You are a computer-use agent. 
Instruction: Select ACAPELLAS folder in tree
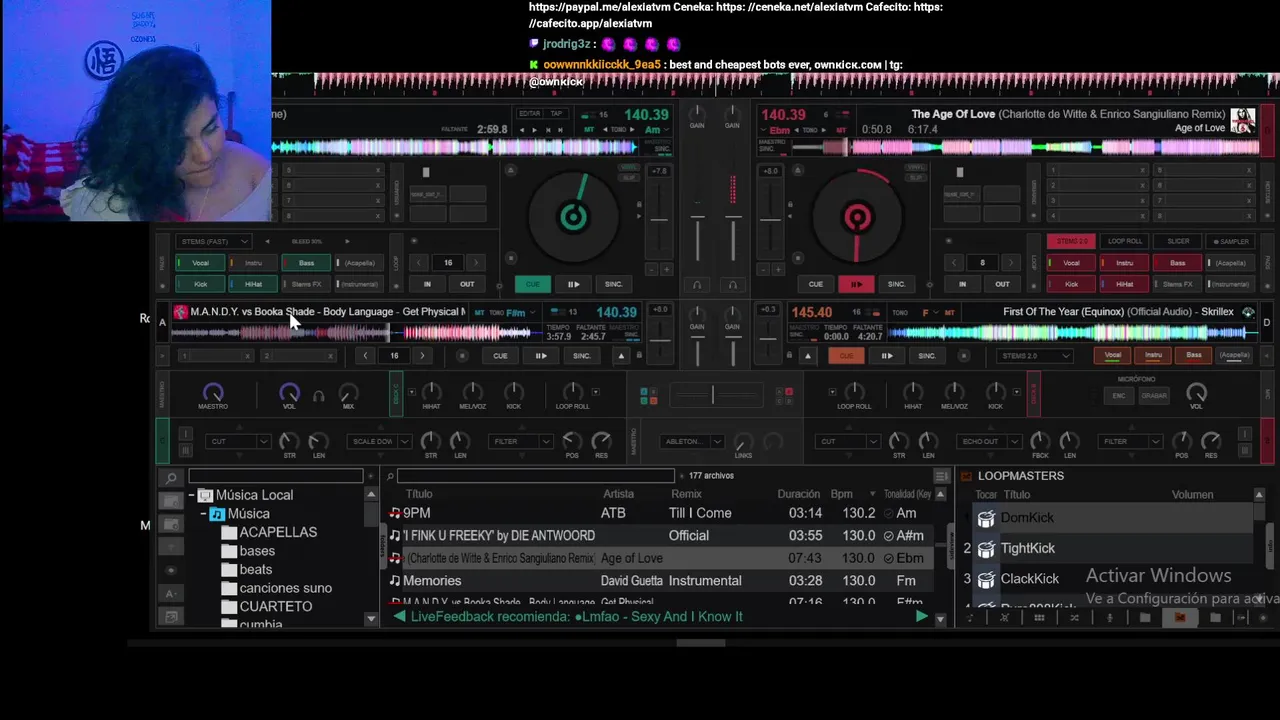click(278, 533)
